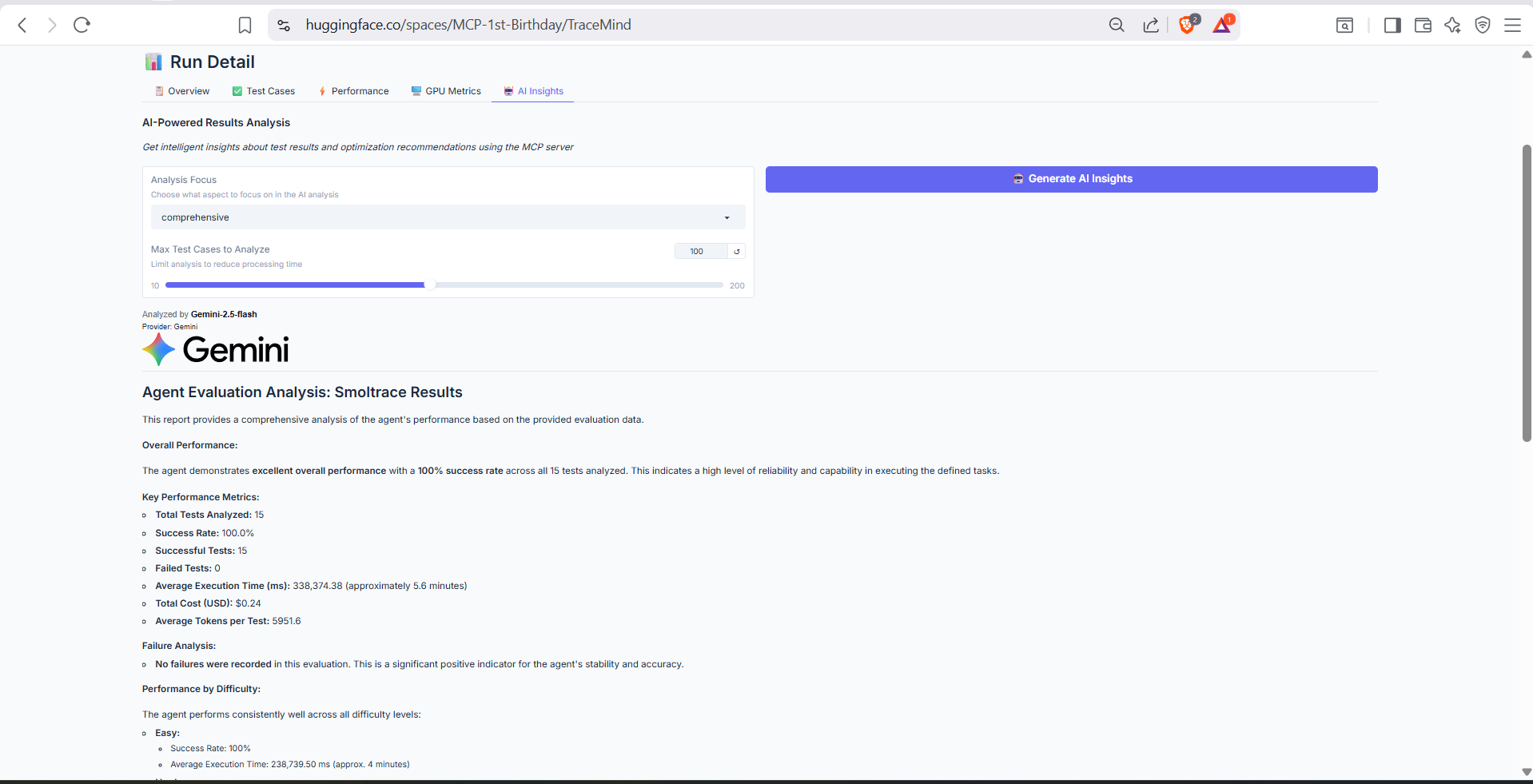Click the 'Failed Tests: 0' line
Image resolution: width=1533 pixels, height=784 pixels.
[188, 568]
